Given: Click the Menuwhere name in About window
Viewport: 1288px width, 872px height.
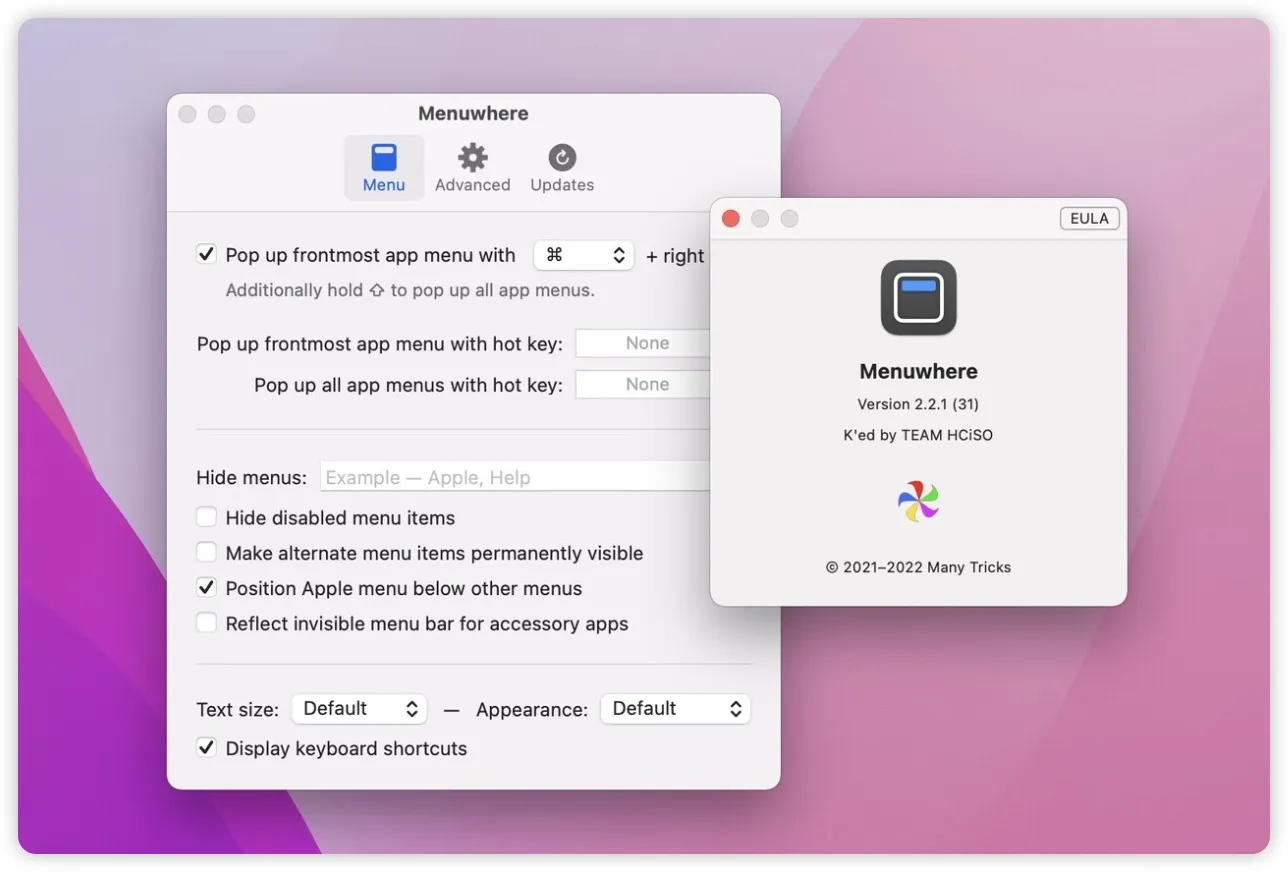Looking at the screenshot, I should [x=918, y=371].
